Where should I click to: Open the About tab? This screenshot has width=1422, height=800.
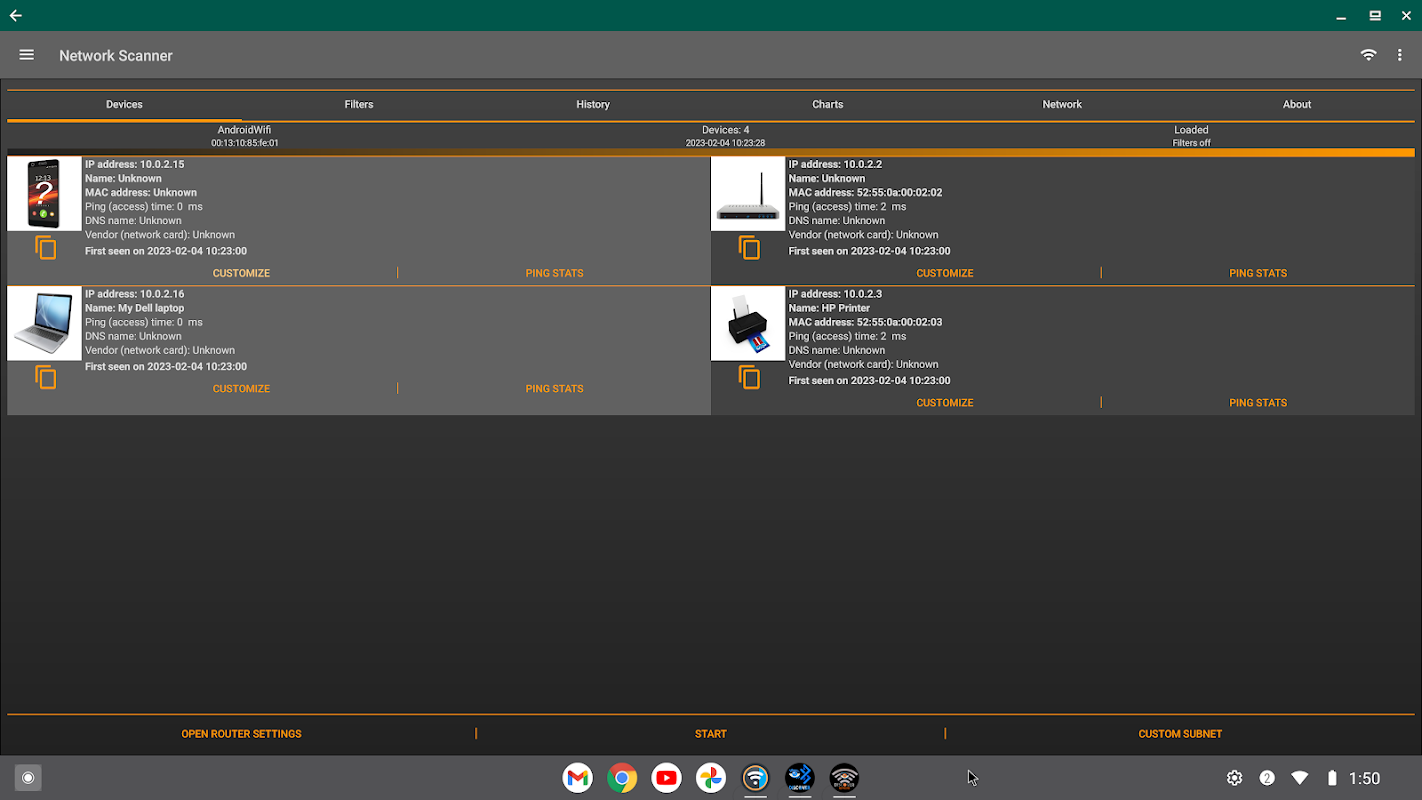[1297, 104]
